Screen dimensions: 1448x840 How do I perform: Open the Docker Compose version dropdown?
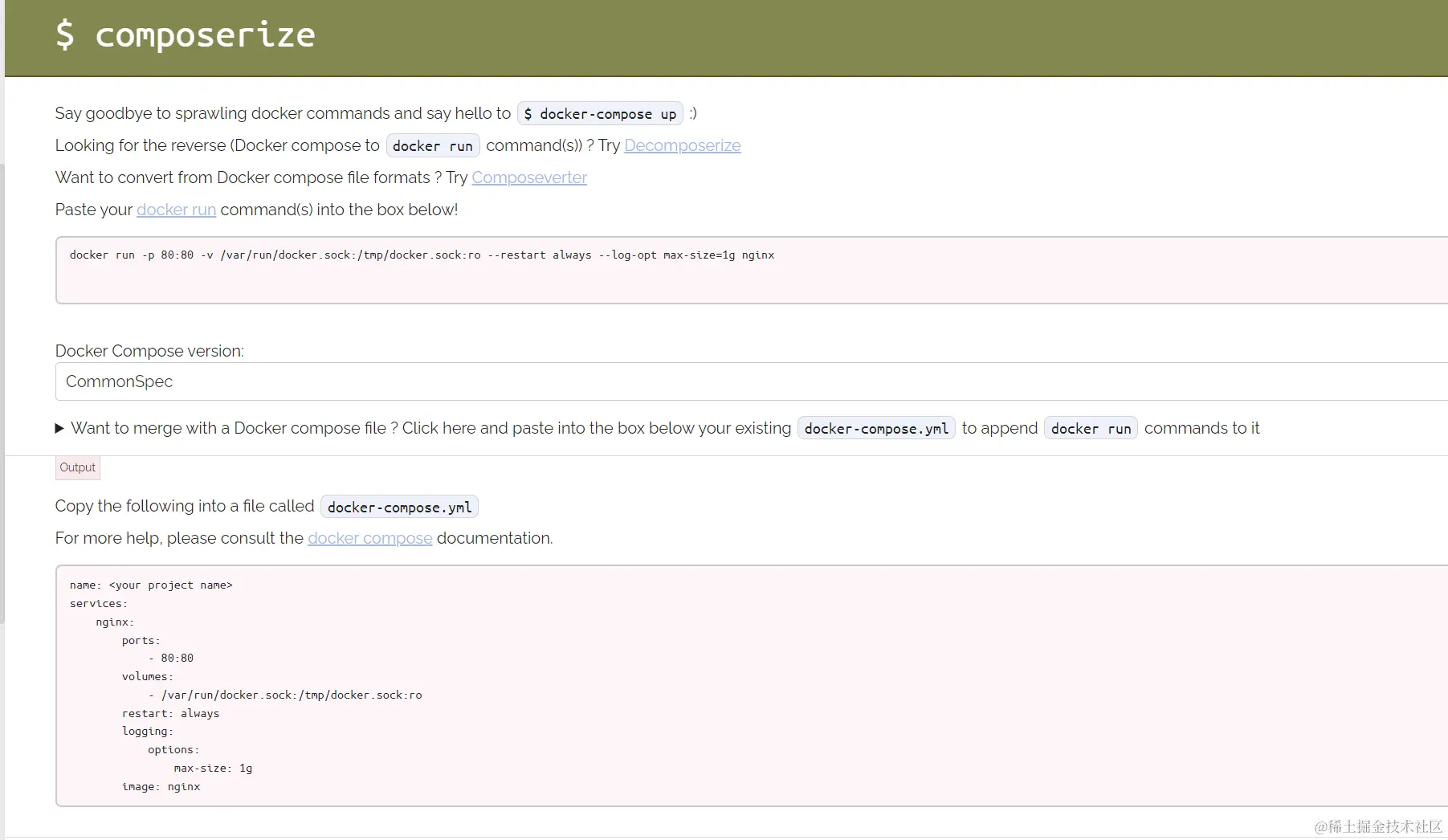click(752, 381)
